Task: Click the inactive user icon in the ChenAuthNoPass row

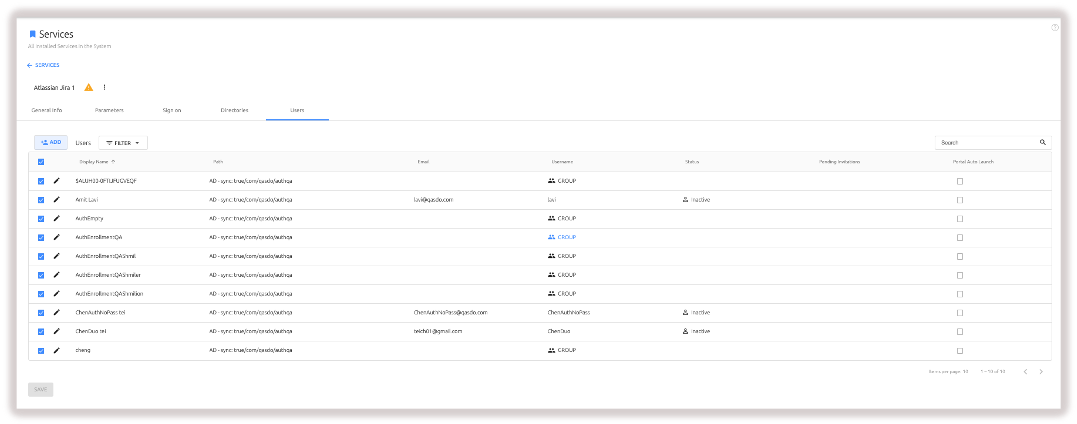Action: [685, 312]
